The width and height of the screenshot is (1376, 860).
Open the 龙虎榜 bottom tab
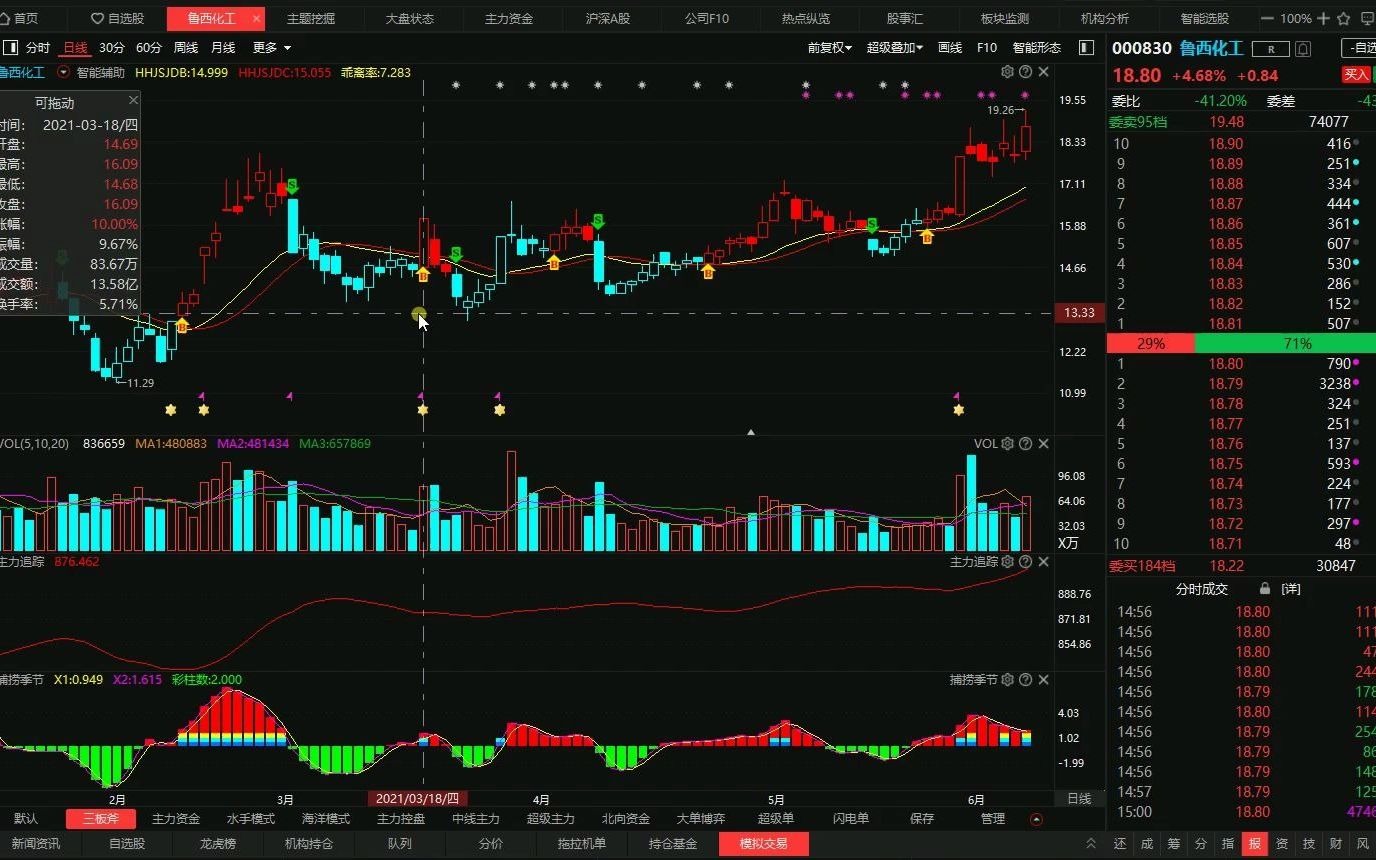(x=218, y=844)
